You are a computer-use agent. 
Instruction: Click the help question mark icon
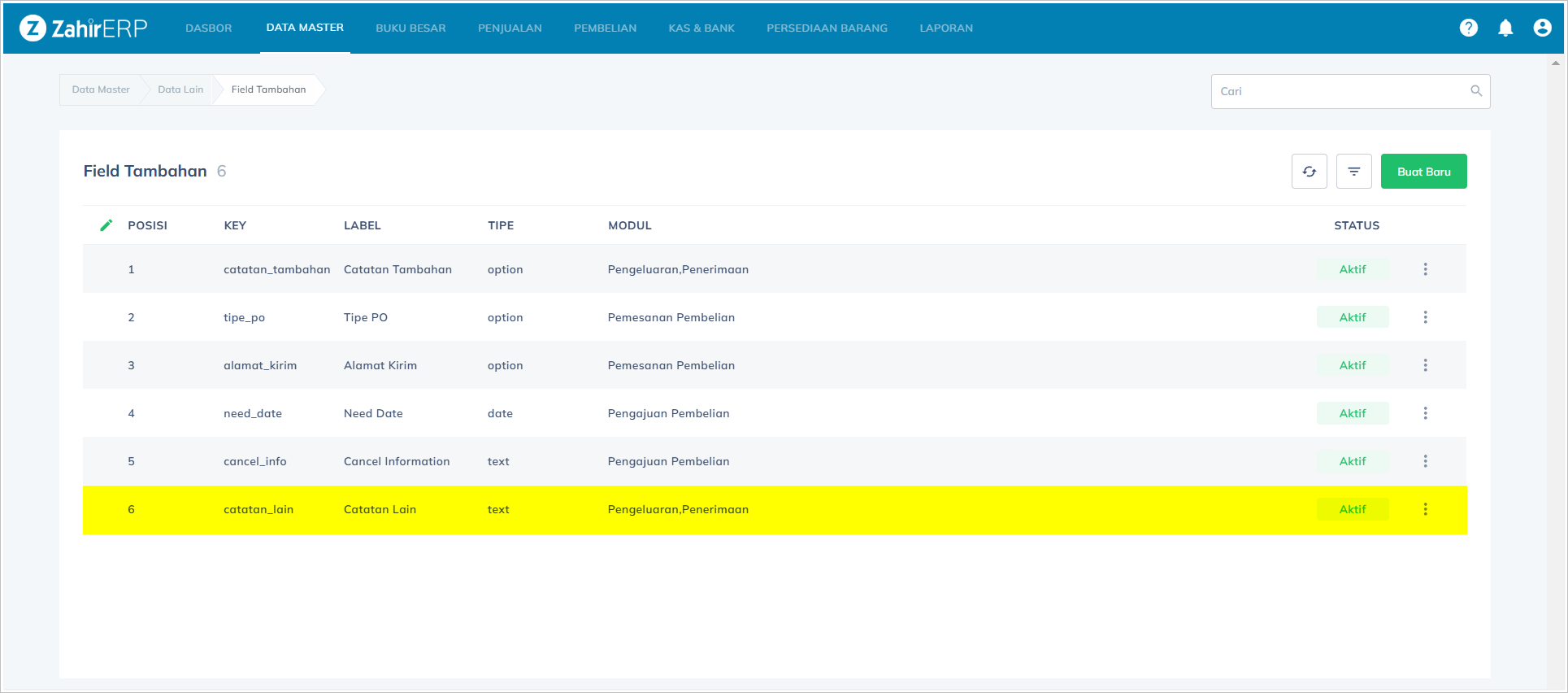click(1468, 28)
